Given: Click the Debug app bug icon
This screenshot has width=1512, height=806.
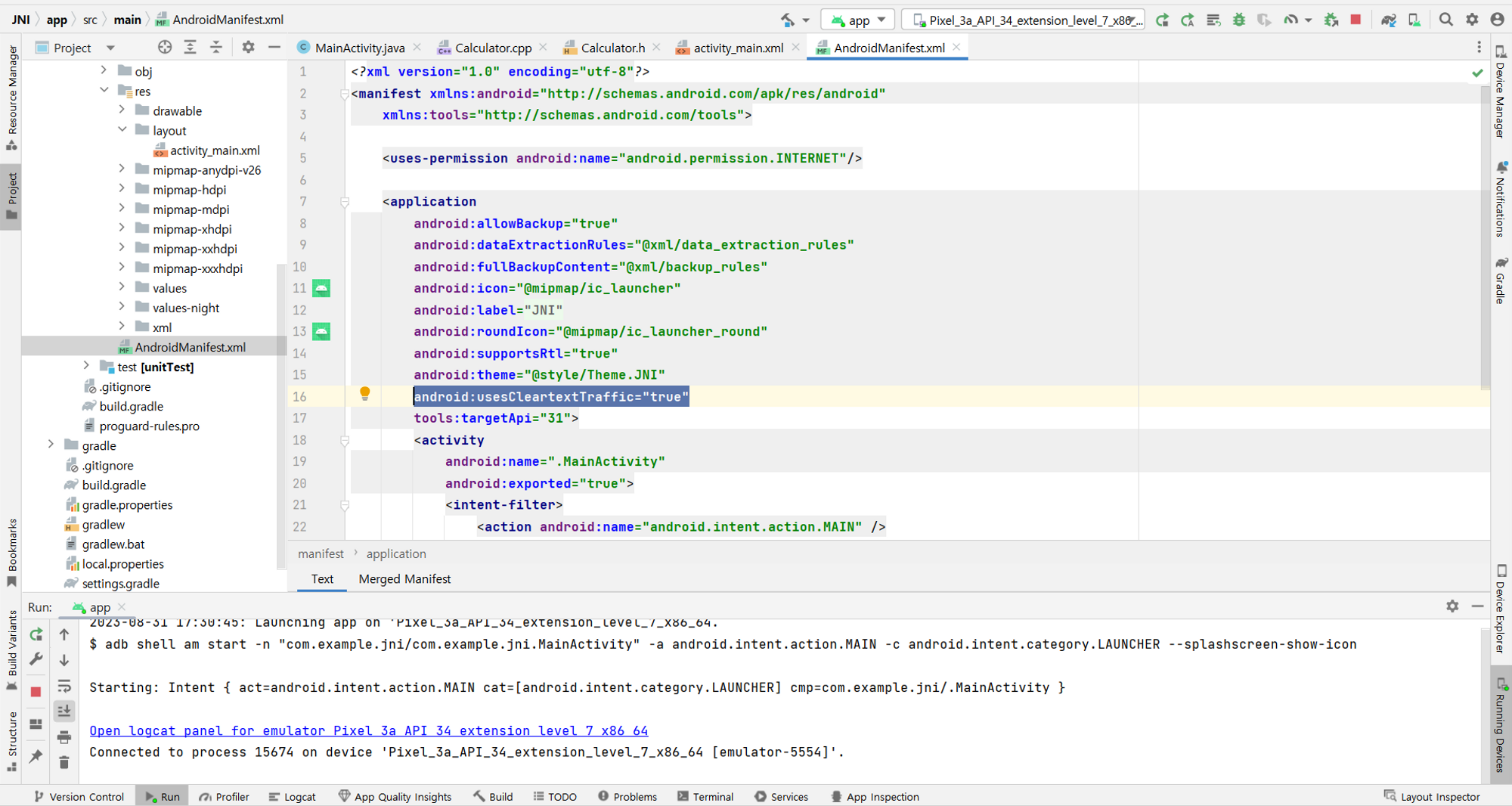Looking at the screenshot, I should (x=1238, y=20).
